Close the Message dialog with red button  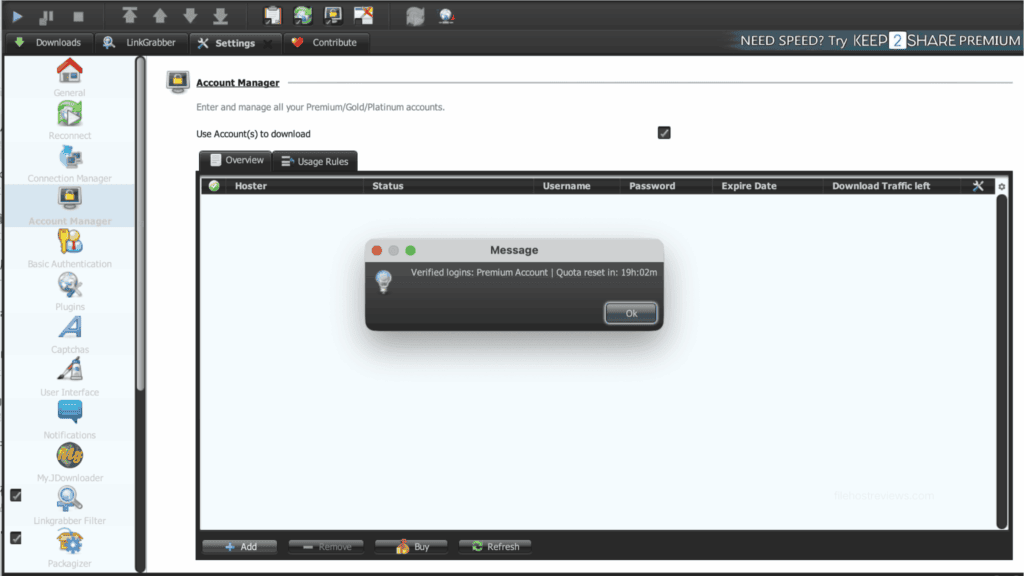click(x=377, y=250)
